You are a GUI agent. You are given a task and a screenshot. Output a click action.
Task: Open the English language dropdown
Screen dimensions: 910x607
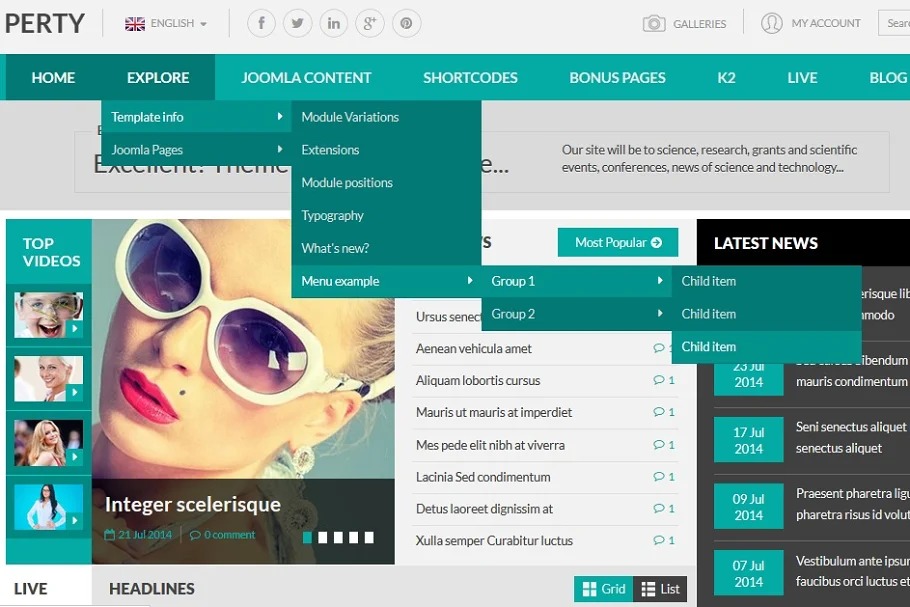tap(166, 23)
